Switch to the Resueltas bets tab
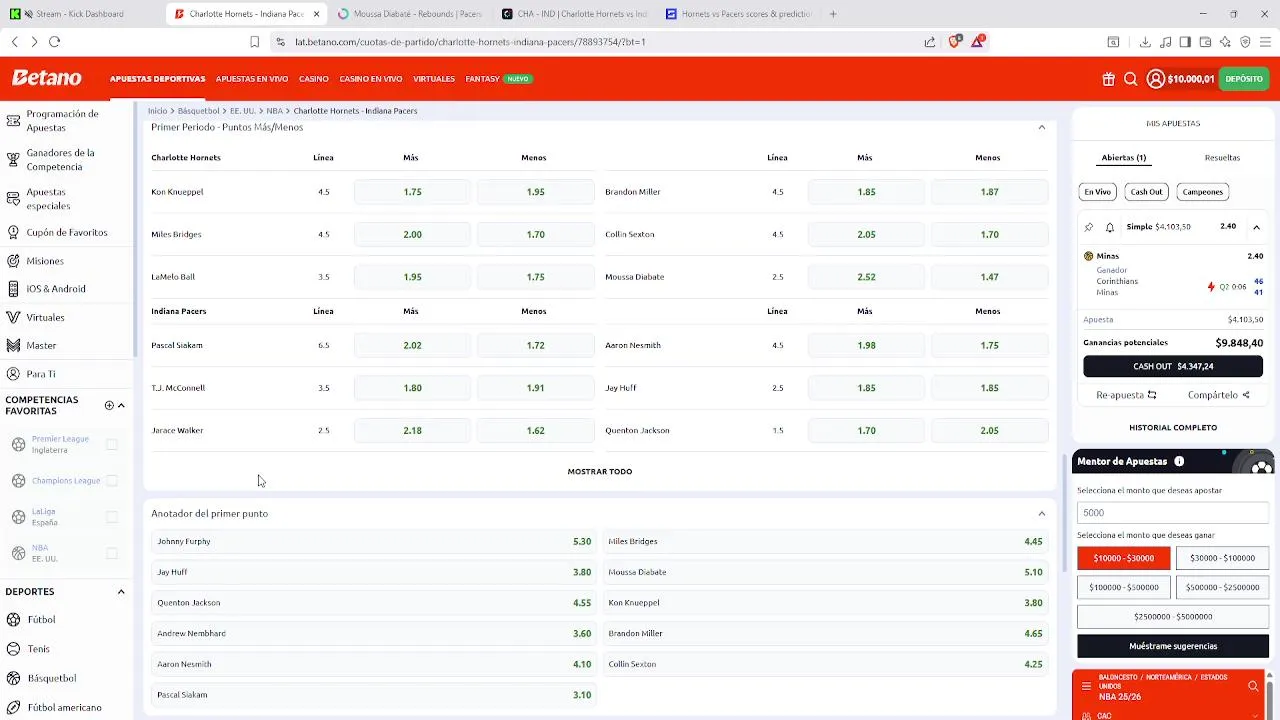Viewport: 1280px width, 720px height. coord(1222,157)
